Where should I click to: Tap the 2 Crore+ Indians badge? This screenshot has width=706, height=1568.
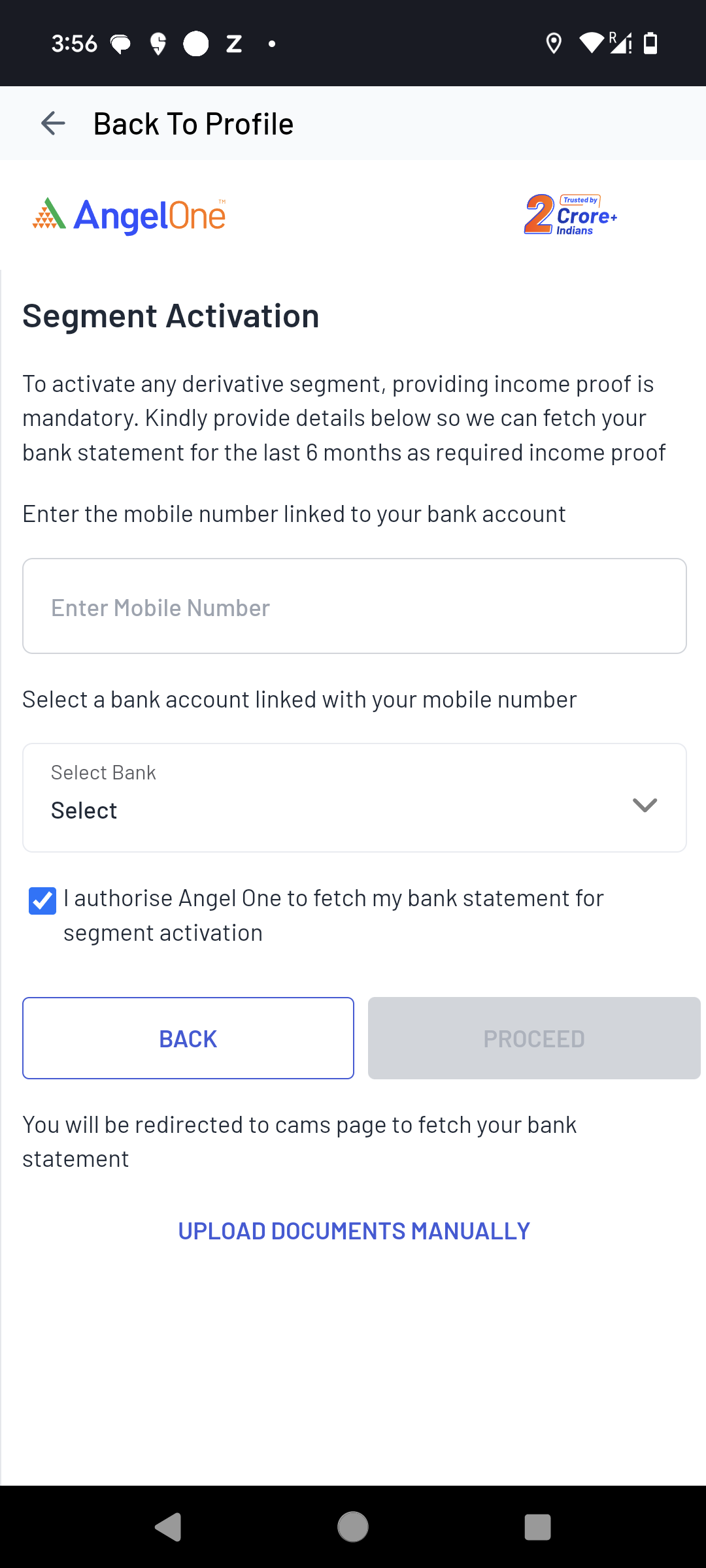[x=571, y=214]
